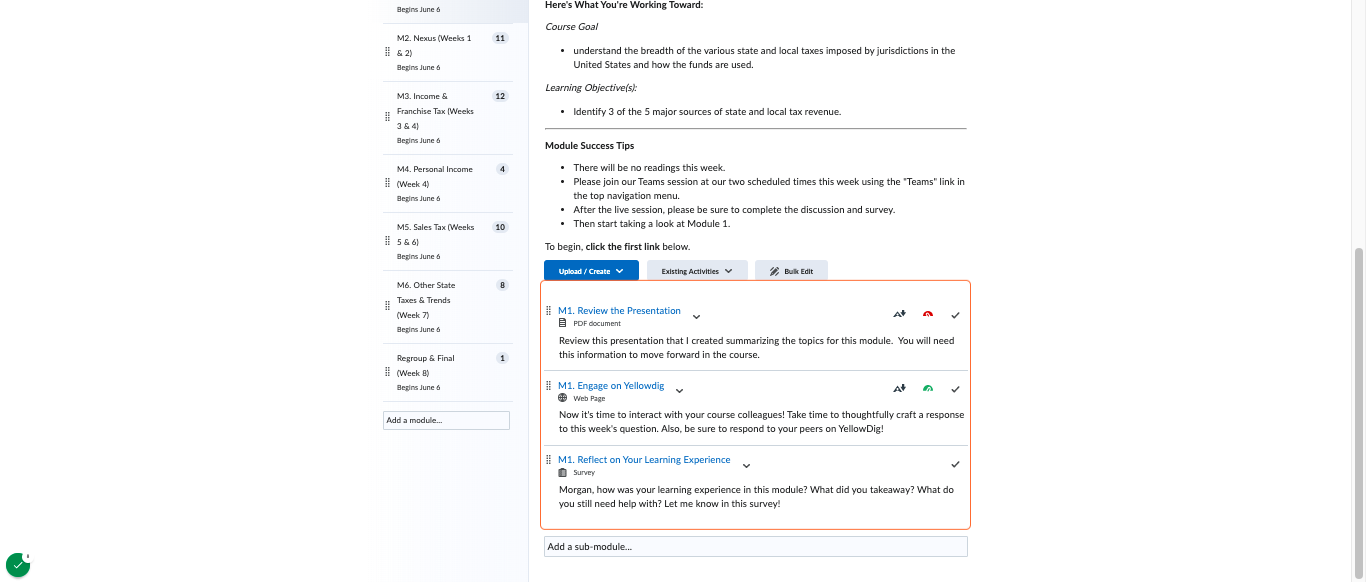This screenshot has width=1366, height=582.
Task: Open the M1. Review the Presentation link
Action: coord(619,311)
